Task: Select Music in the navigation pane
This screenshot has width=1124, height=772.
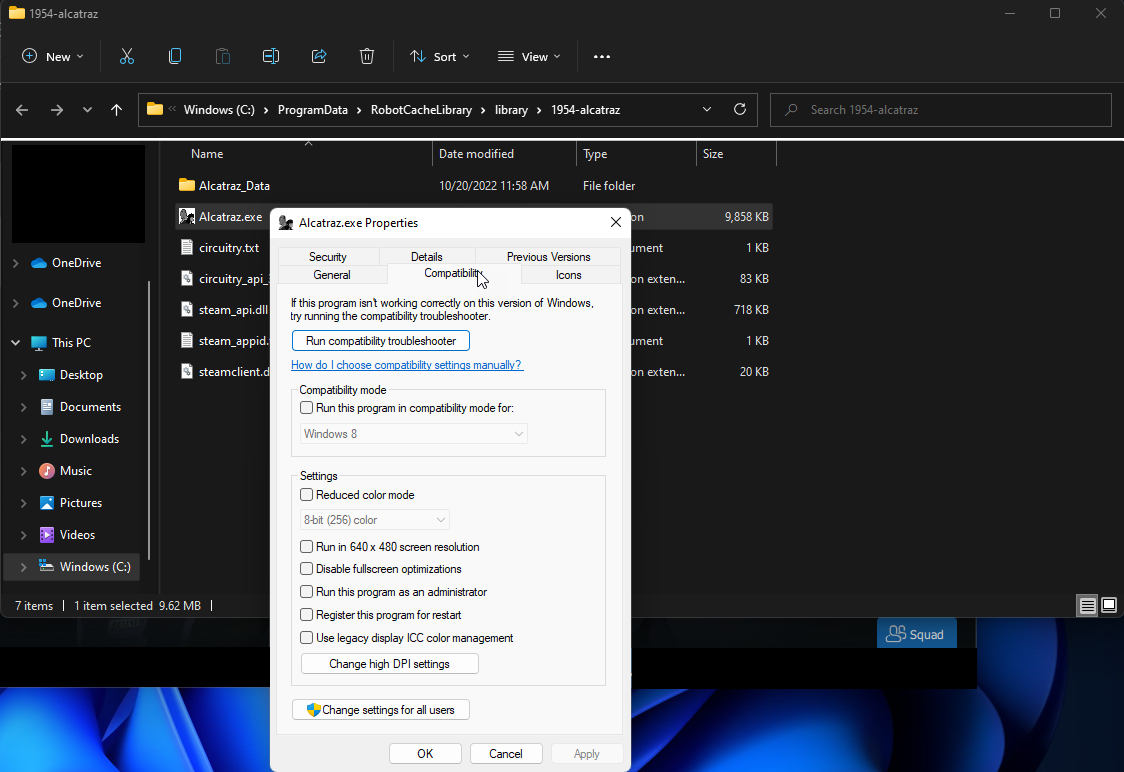Action: [x=76, y=471]
